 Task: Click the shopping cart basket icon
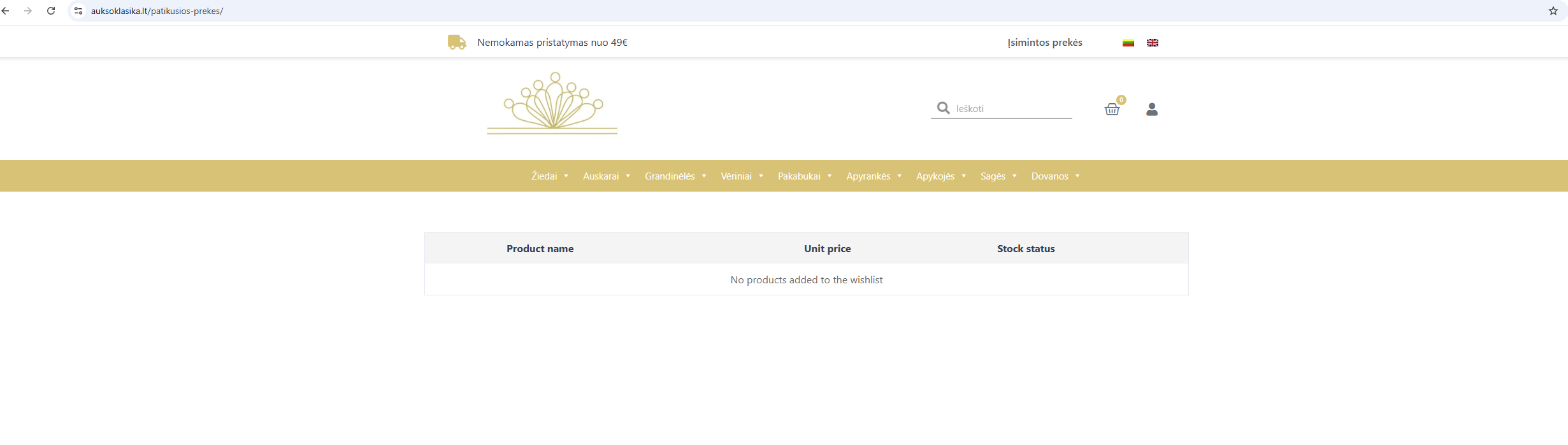(1112, 109)
